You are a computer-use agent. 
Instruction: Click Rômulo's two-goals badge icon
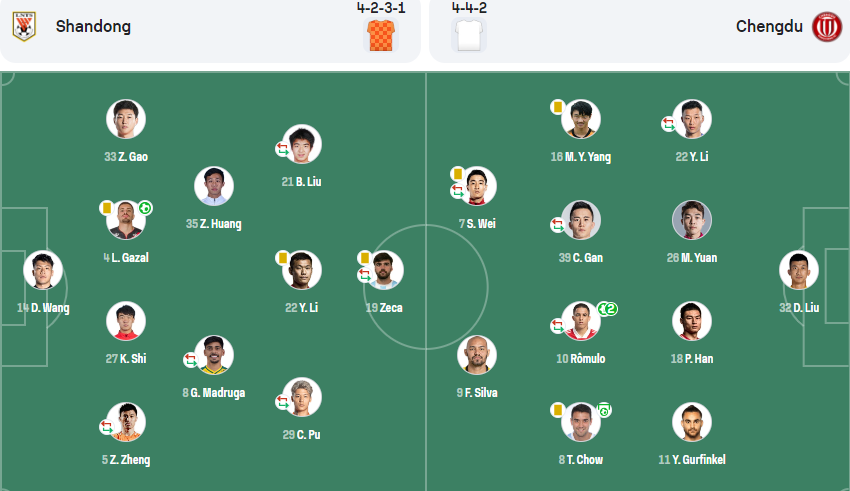coord(608,309)
